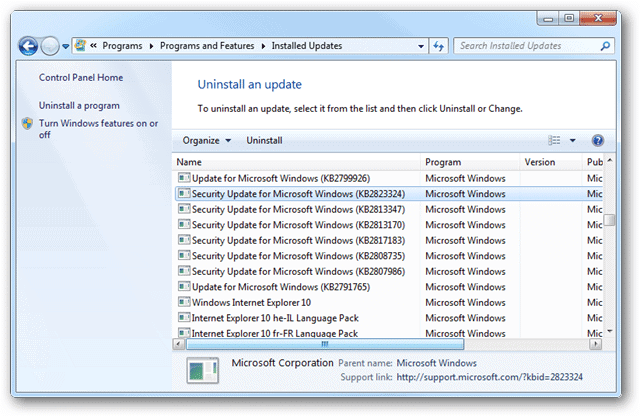Click the change view icon
Viewport: 640px width, 416px height.
554,140
